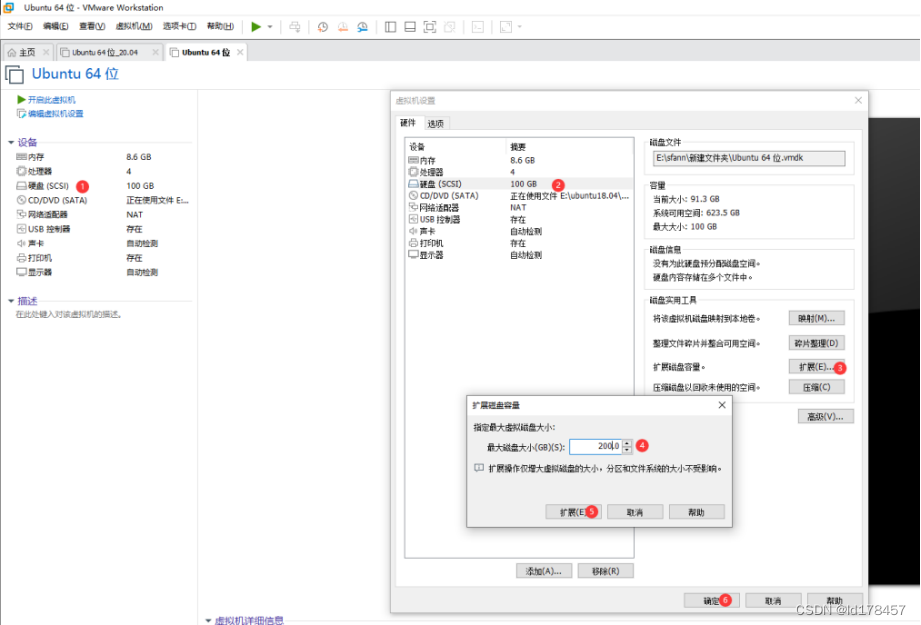
Task: Click the revert to snapshot toolbar icon
Action: (342, 26)
